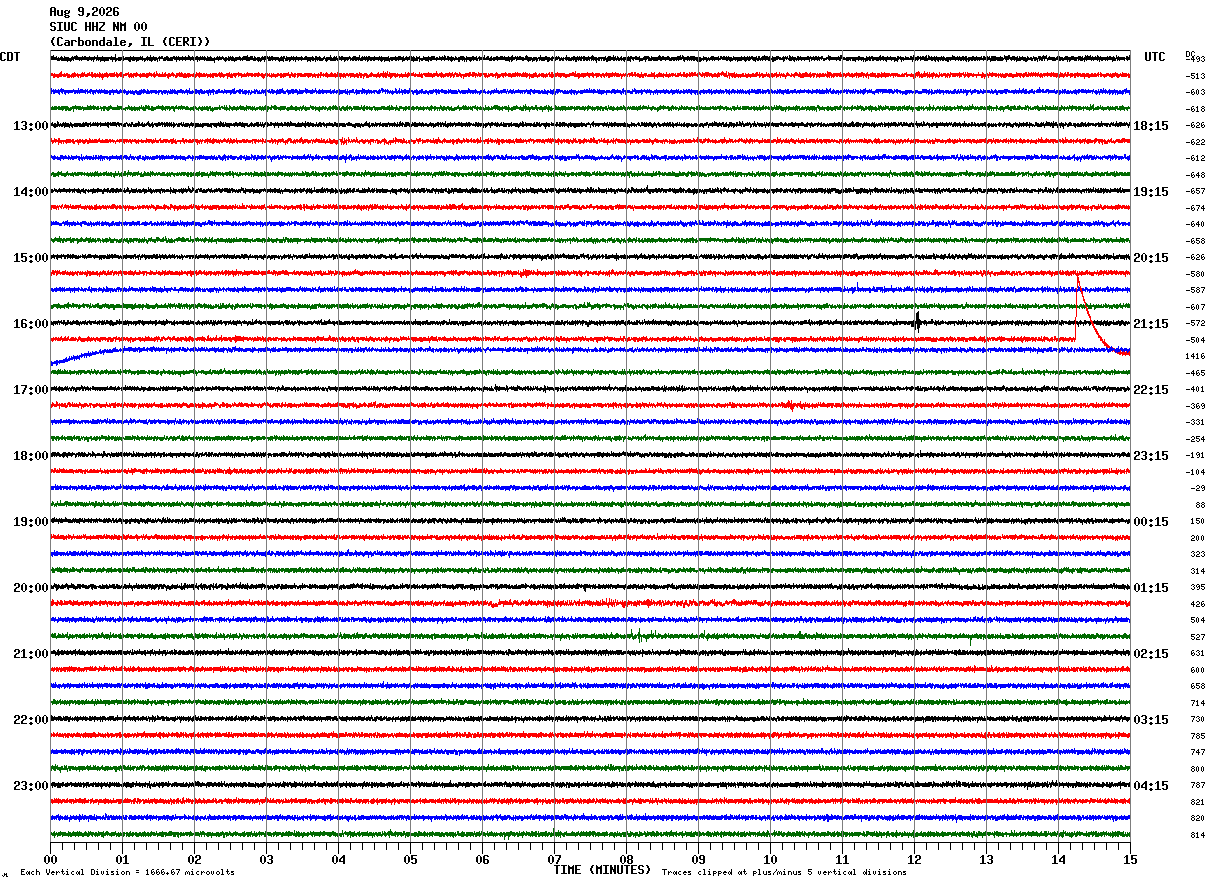The image size is (1210, 886).
Task: Click the UTC axis header
Action: click(1155, 57)
